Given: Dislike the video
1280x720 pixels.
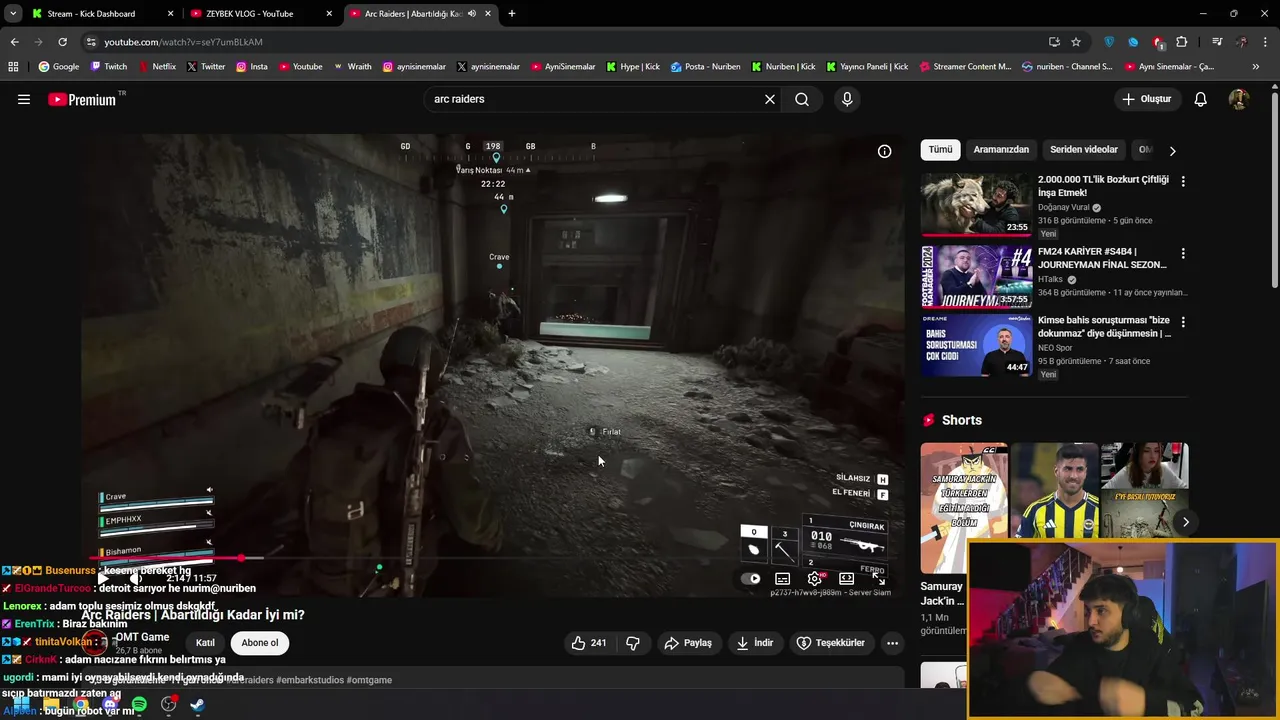Looking at the screenshot, I should point(633,643).
